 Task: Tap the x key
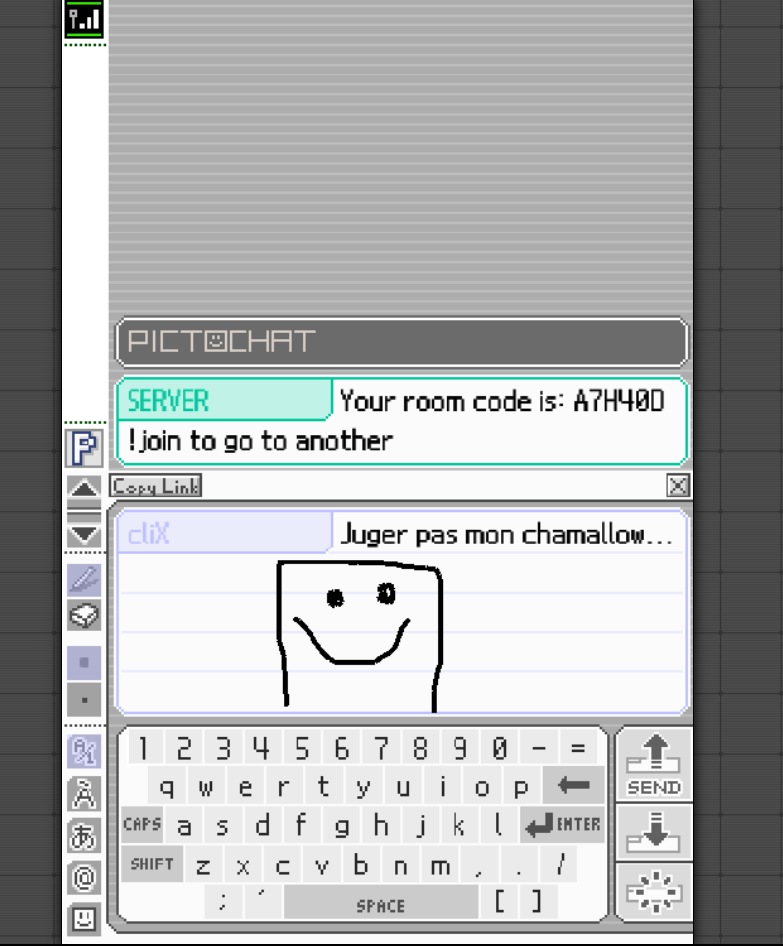click(x=243, y=864)
